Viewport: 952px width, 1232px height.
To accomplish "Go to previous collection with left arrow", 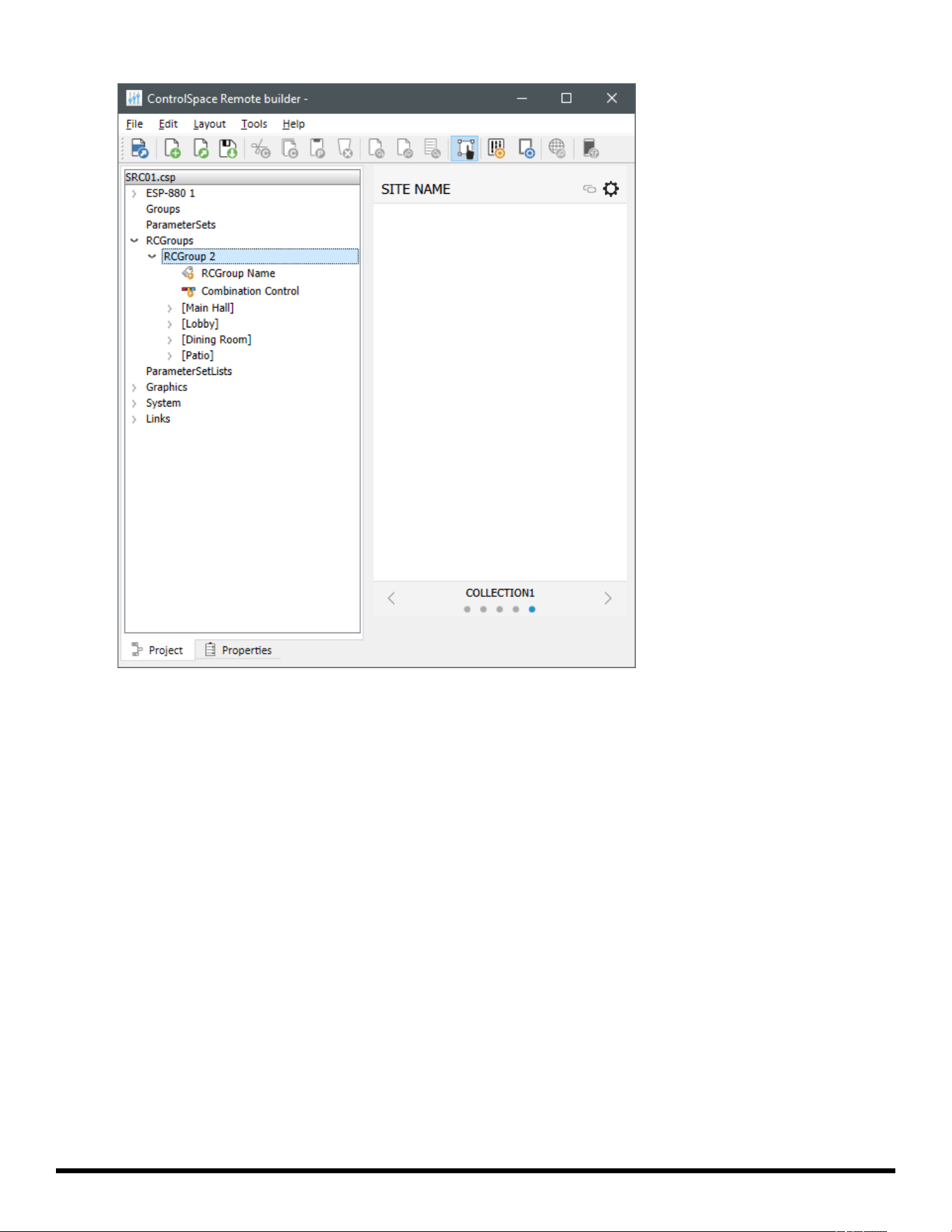I will click(x=392, y=598).
